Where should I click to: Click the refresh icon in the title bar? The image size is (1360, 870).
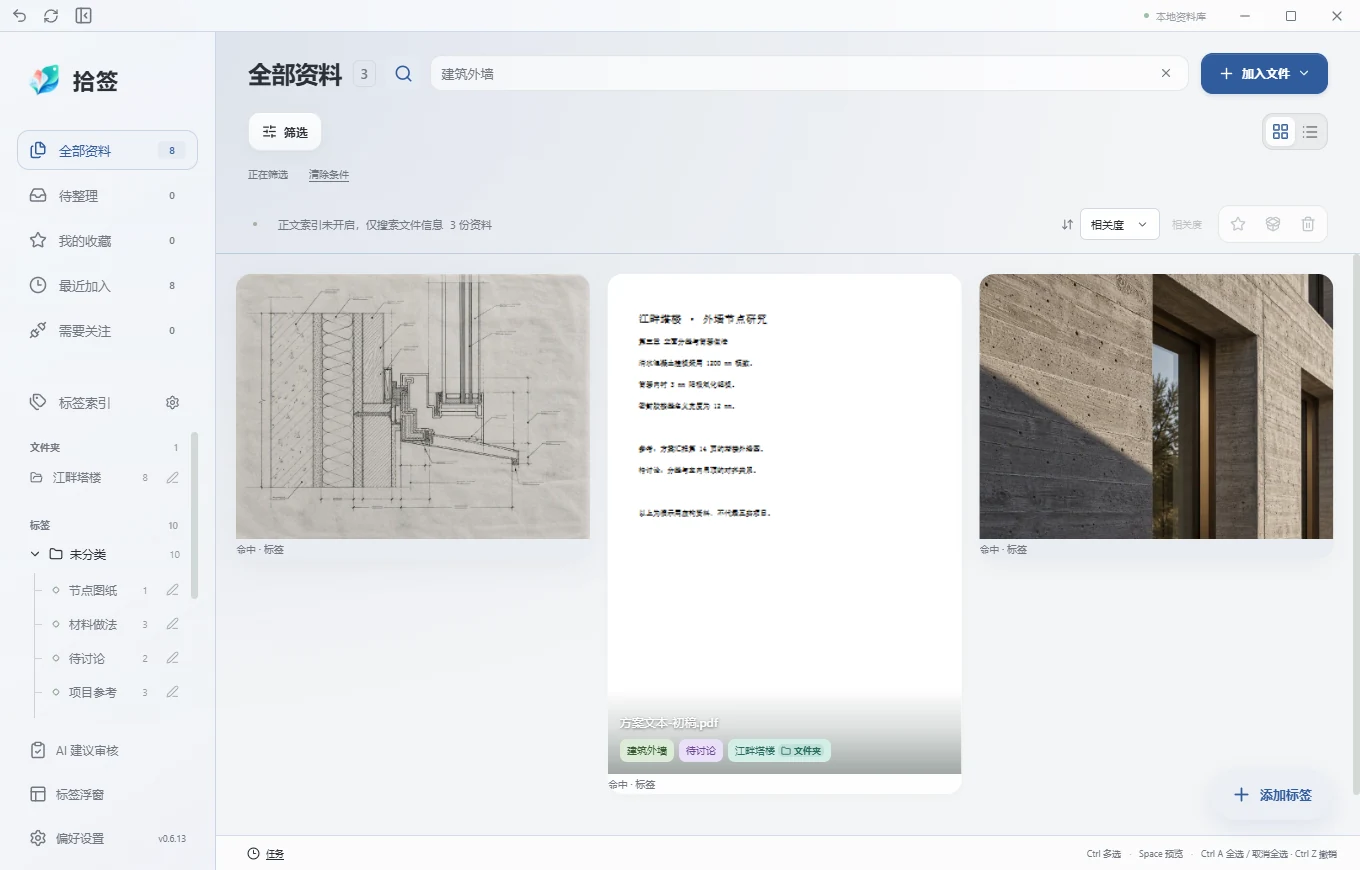pyautogui.click(x=52, y=16)
